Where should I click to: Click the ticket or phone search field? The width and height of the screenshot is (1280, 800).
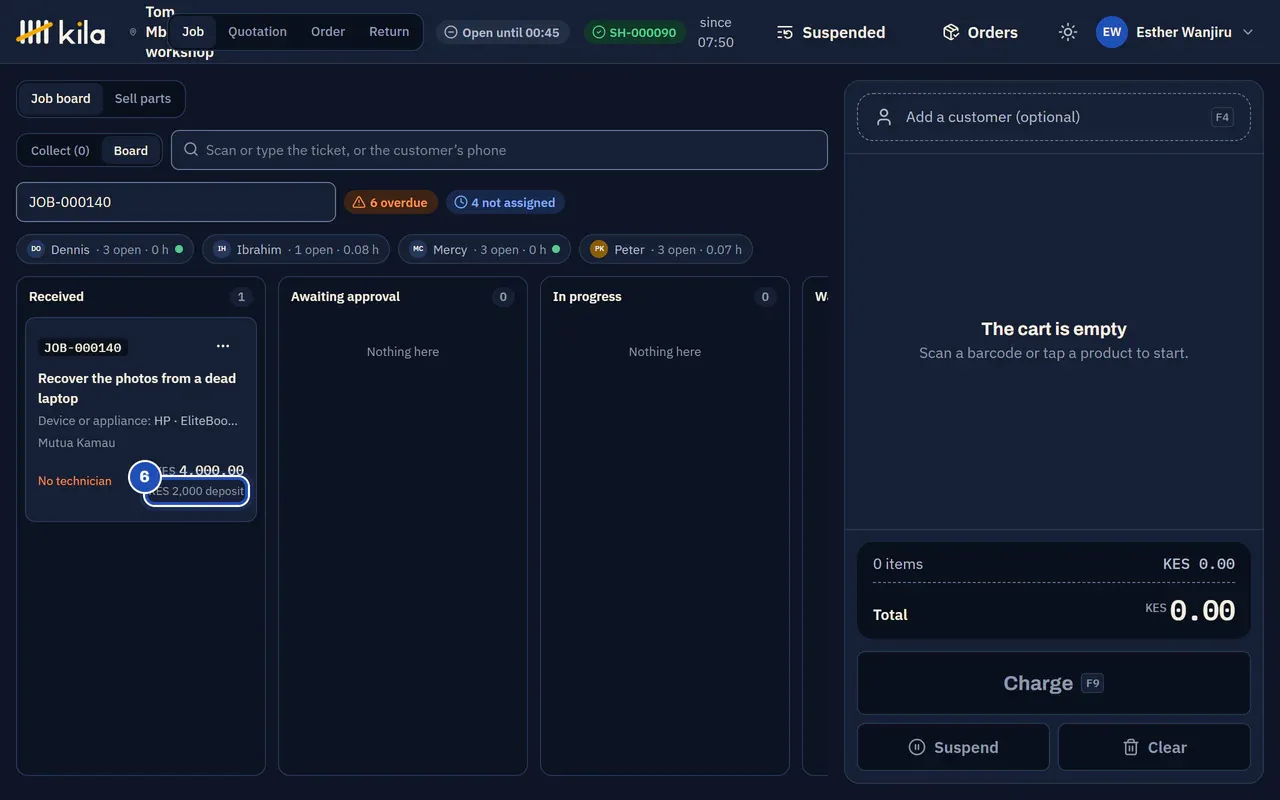499,150
